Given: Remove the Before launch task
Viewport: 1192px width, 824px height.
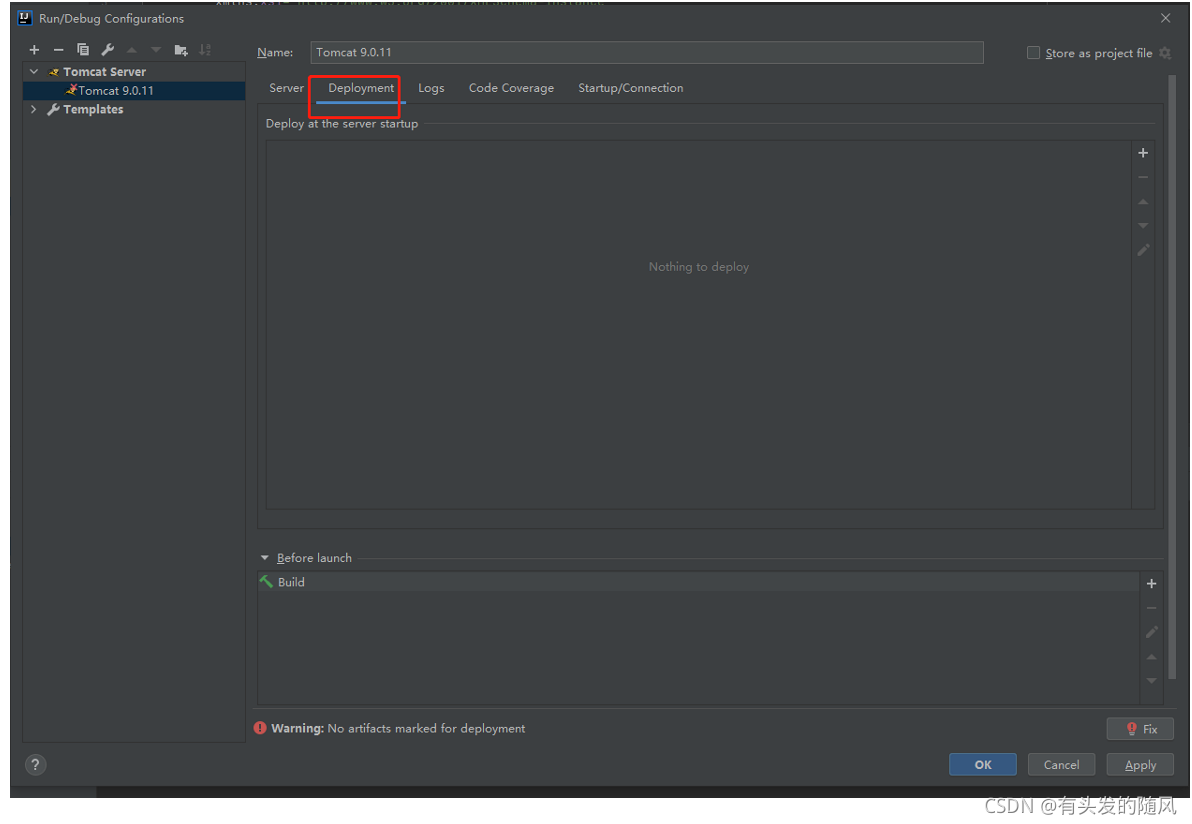Looking at the screenshot, I should tap(1151, 608).
